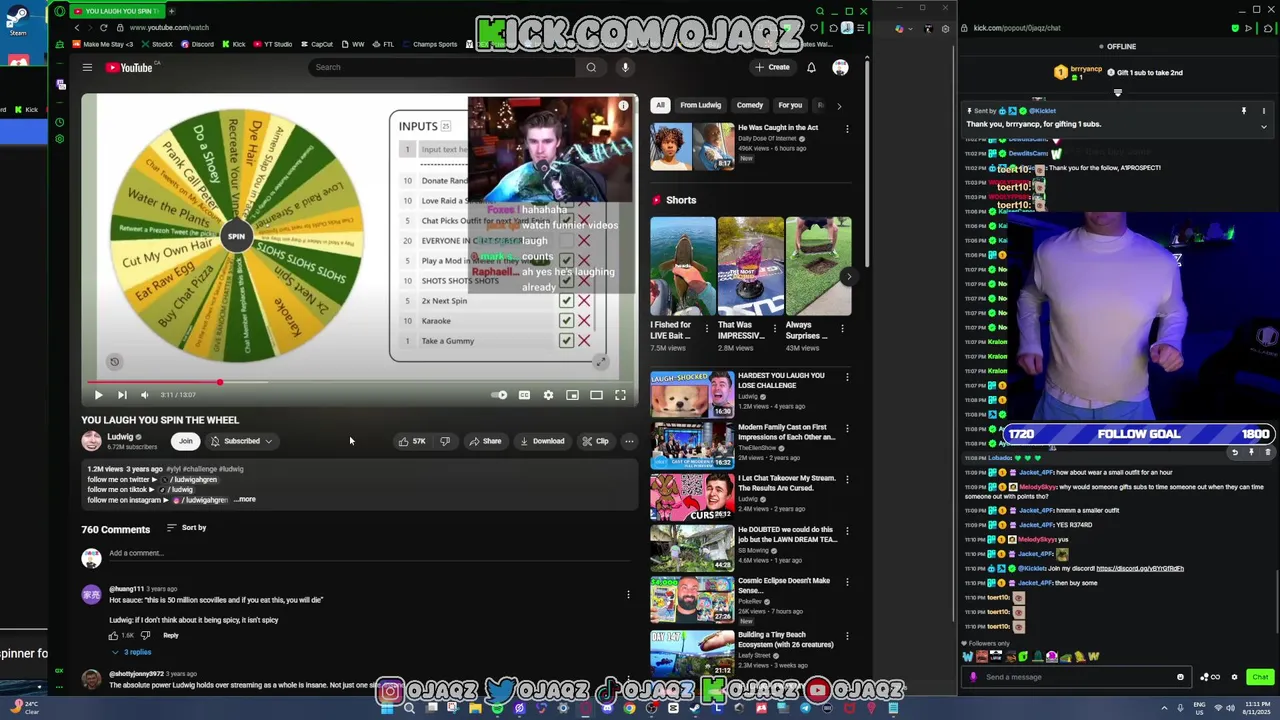Open the YouTube guide hamburger menu
Screen dimensions: 1280x720
87,67
